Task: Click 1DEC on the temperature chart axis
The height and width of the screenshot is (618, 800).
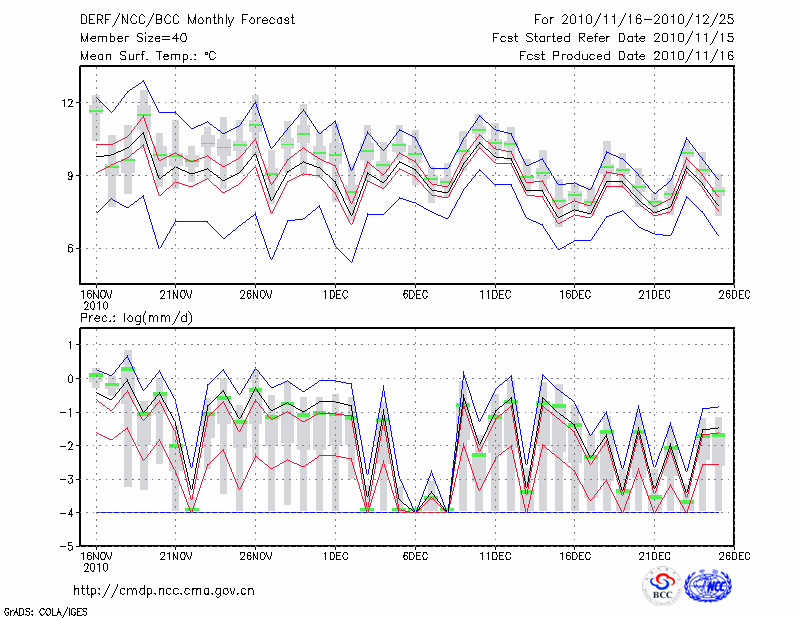Action: [335, 295]
